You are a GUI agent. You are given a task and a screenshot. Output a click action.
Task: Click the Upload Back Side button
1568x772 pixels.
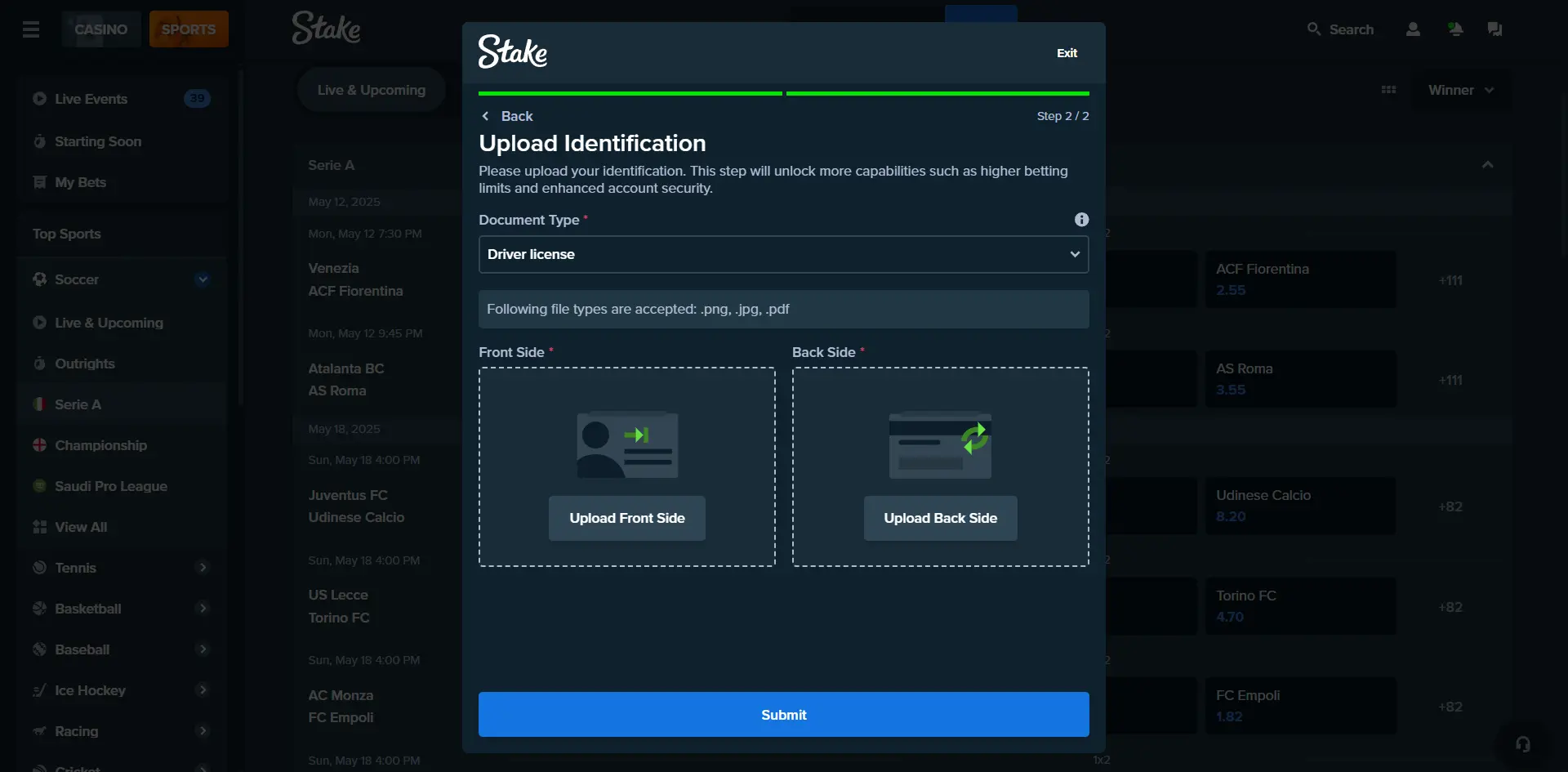pyautogui.click(x=941, y=518)
